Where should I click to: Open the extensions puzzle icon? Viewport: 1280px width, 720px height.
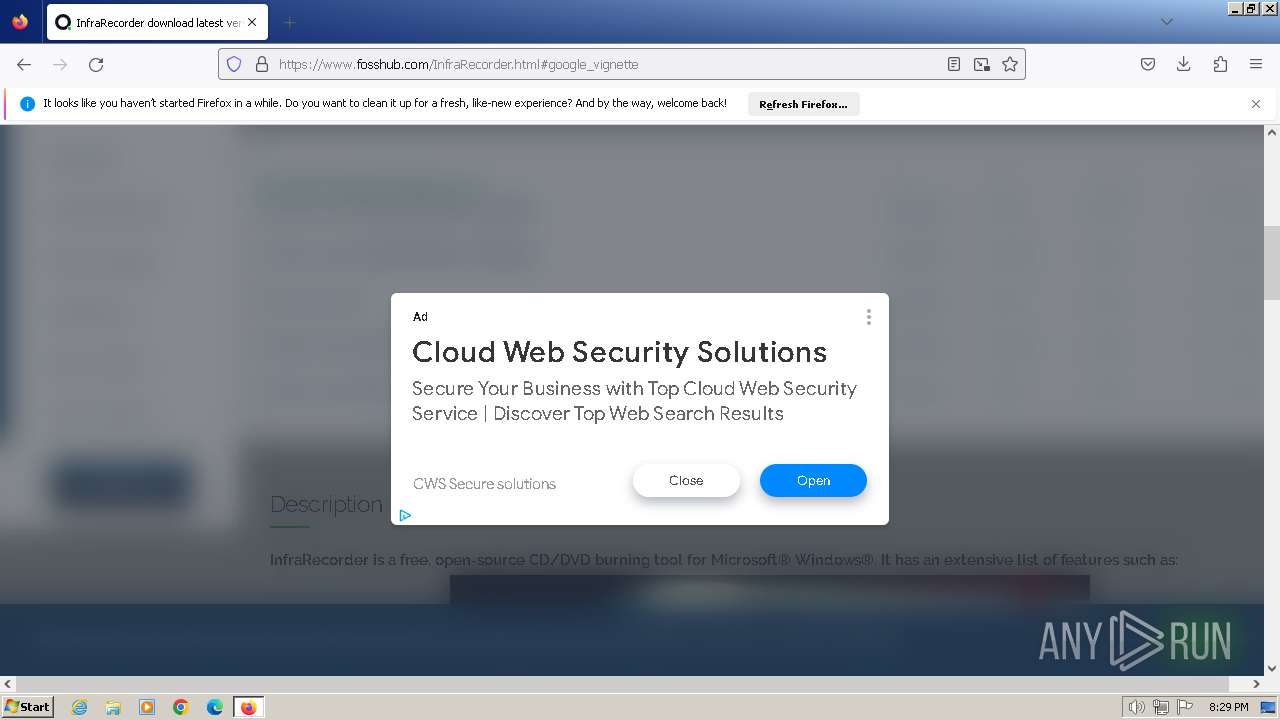1220,64
